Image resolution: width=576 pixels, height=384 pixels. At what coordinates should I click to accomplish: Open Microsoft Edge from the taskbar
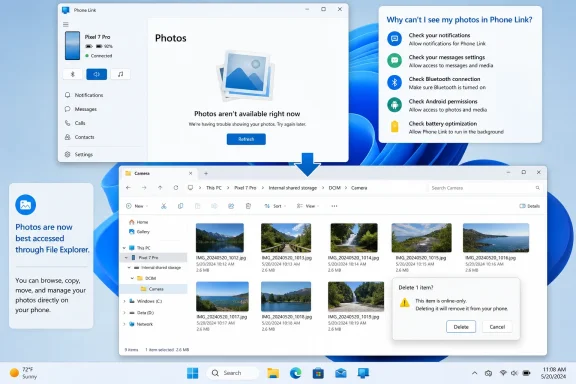tap(295, 373)
